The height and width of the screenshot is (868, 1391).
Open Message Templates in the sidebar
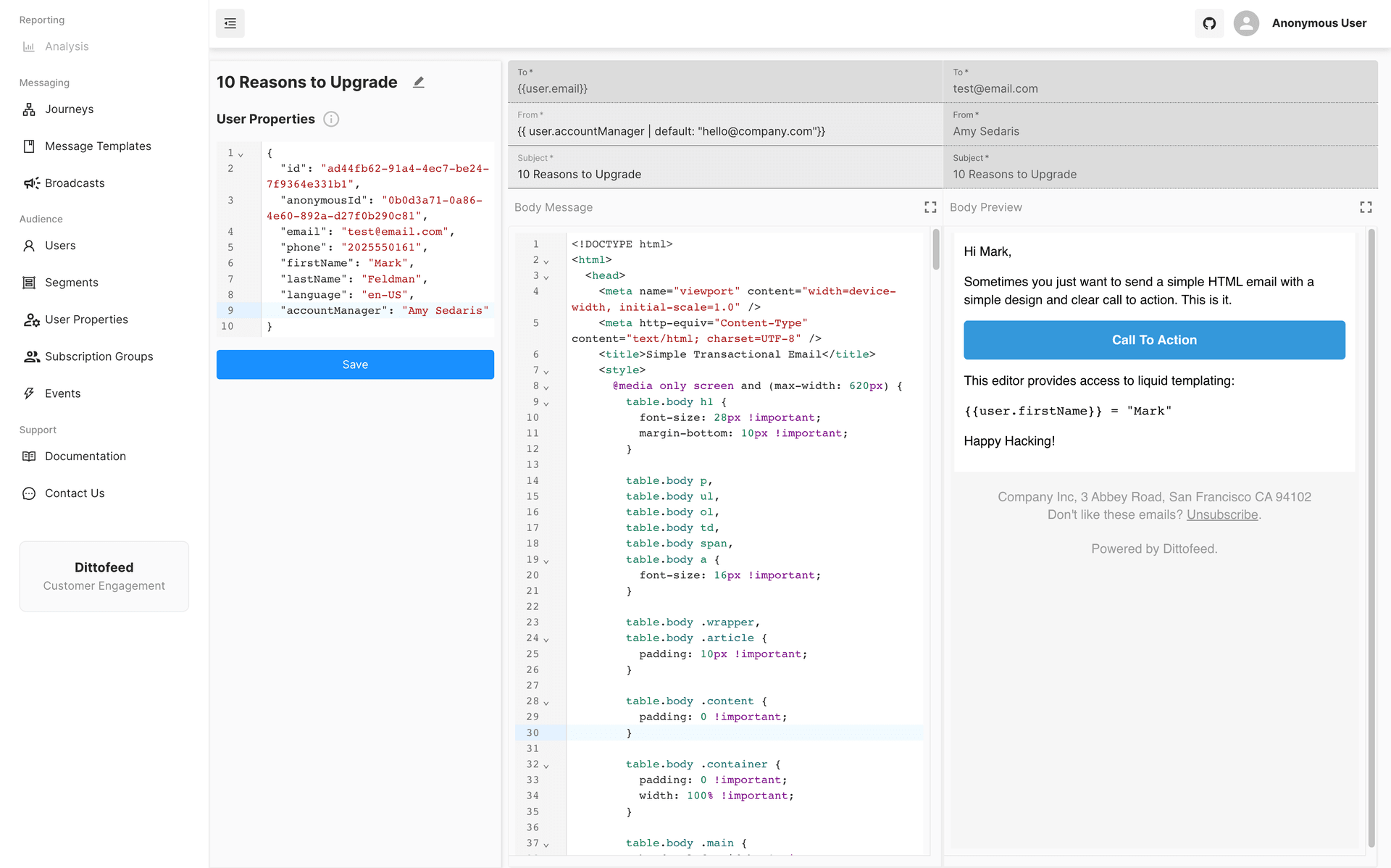pos(98,146)
